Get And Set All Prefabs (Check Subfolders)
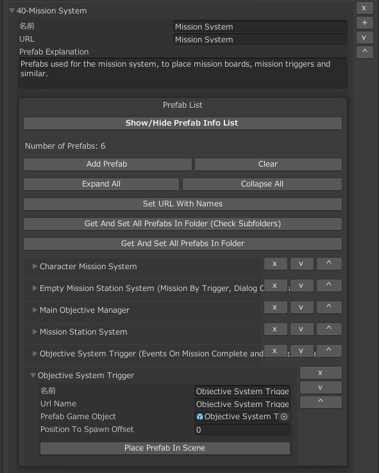Viewport: 379px width, 473px height. click(x=182, y=224)
